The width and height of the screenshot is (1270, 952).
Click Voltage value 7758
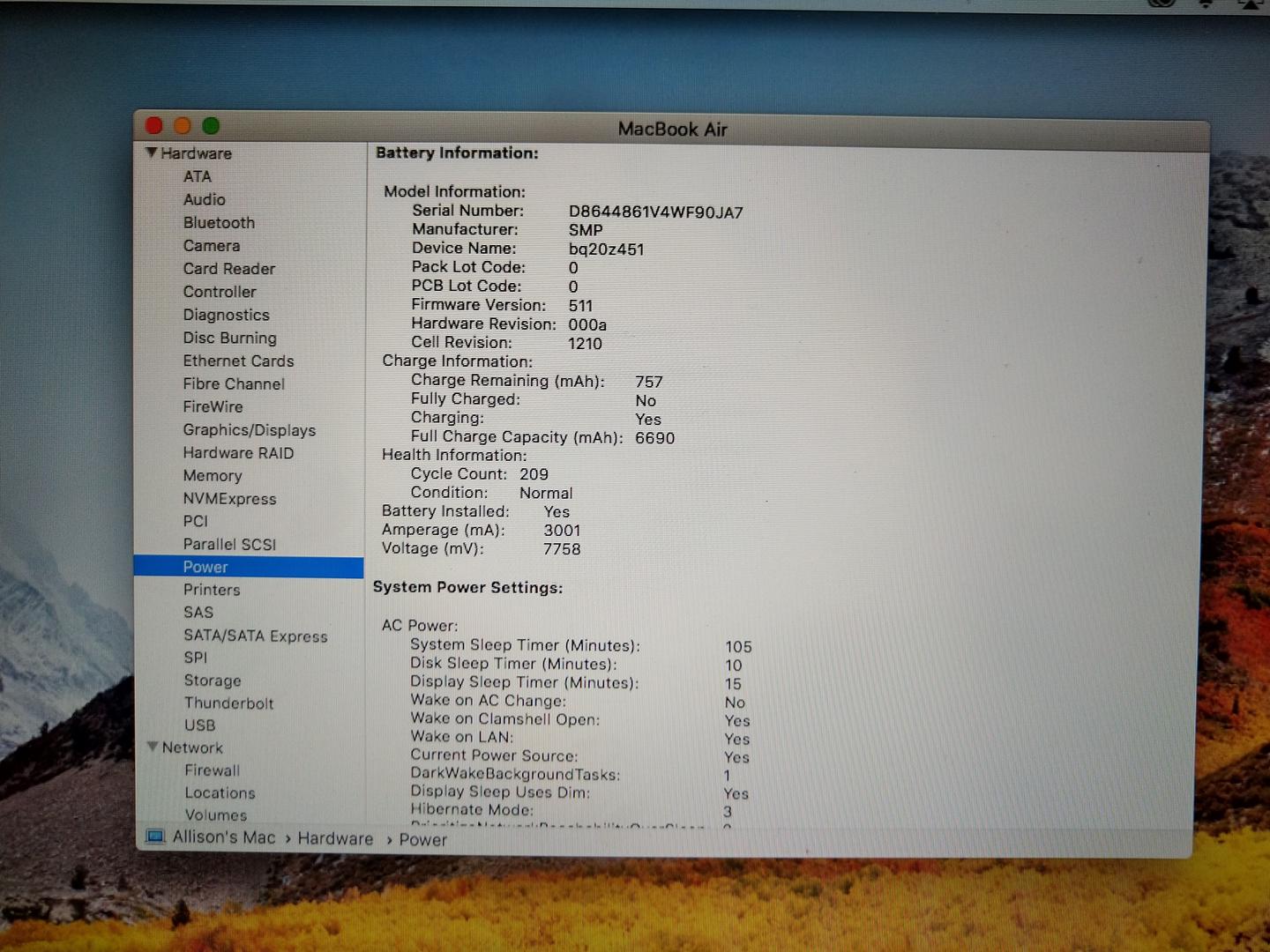pos(562,549)
